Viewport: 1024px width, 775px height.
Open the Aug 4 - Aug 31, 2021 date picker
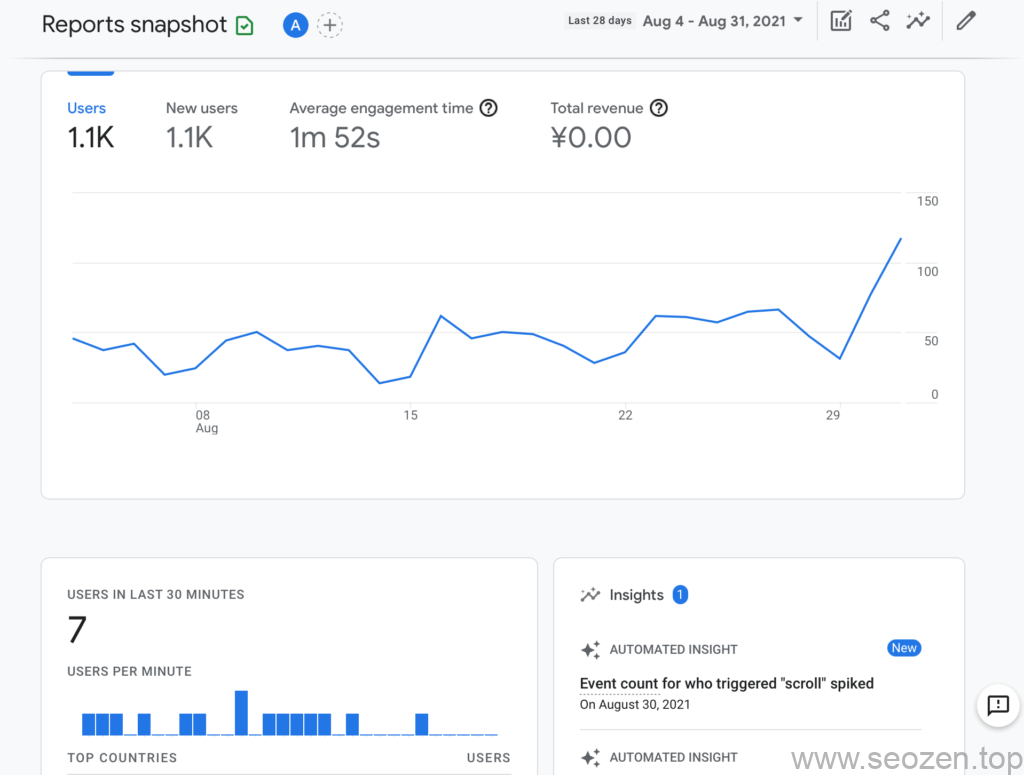click(714, 21)
